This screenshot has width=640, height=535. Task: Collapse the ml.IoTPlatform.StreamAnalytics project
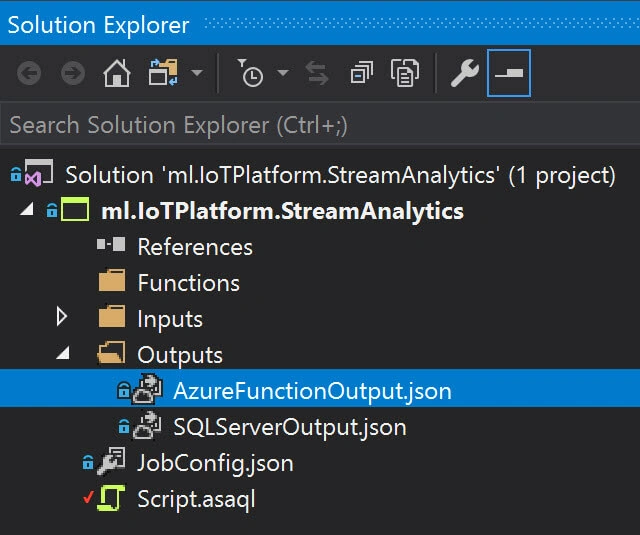(27, 210)
